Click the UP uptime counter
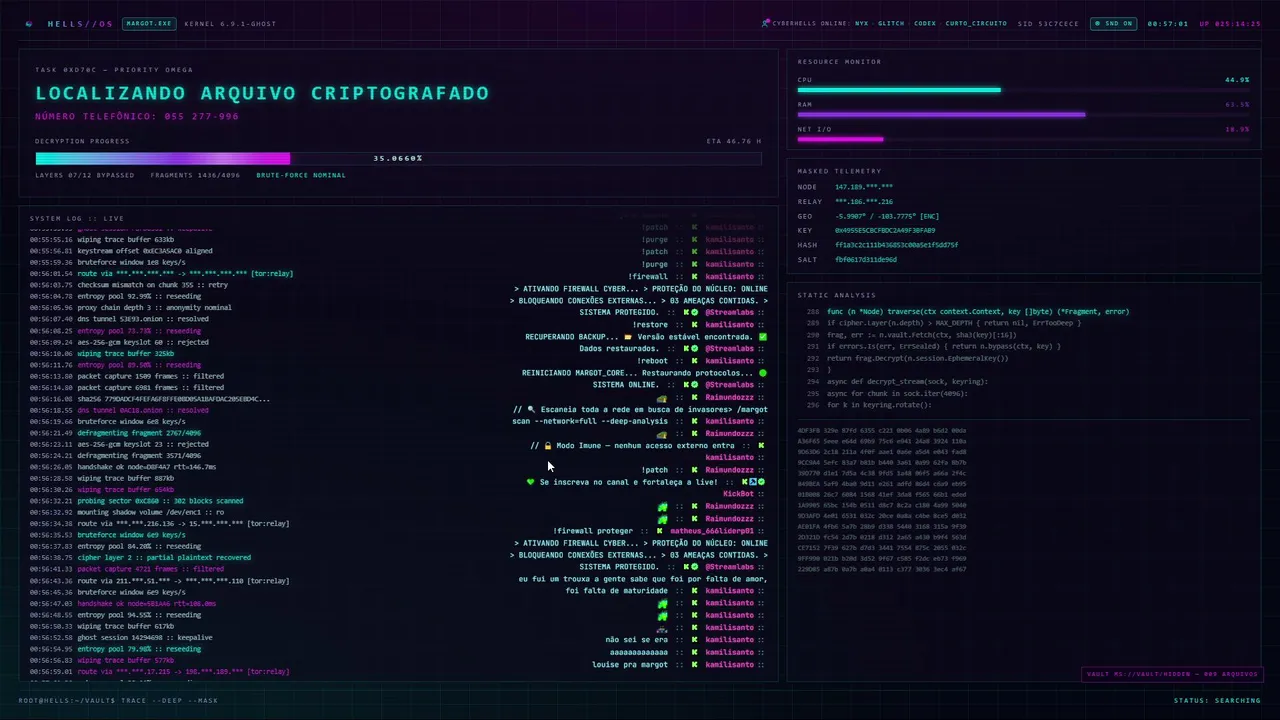Screen dimensions: 1280x720 click(1230, 23)
